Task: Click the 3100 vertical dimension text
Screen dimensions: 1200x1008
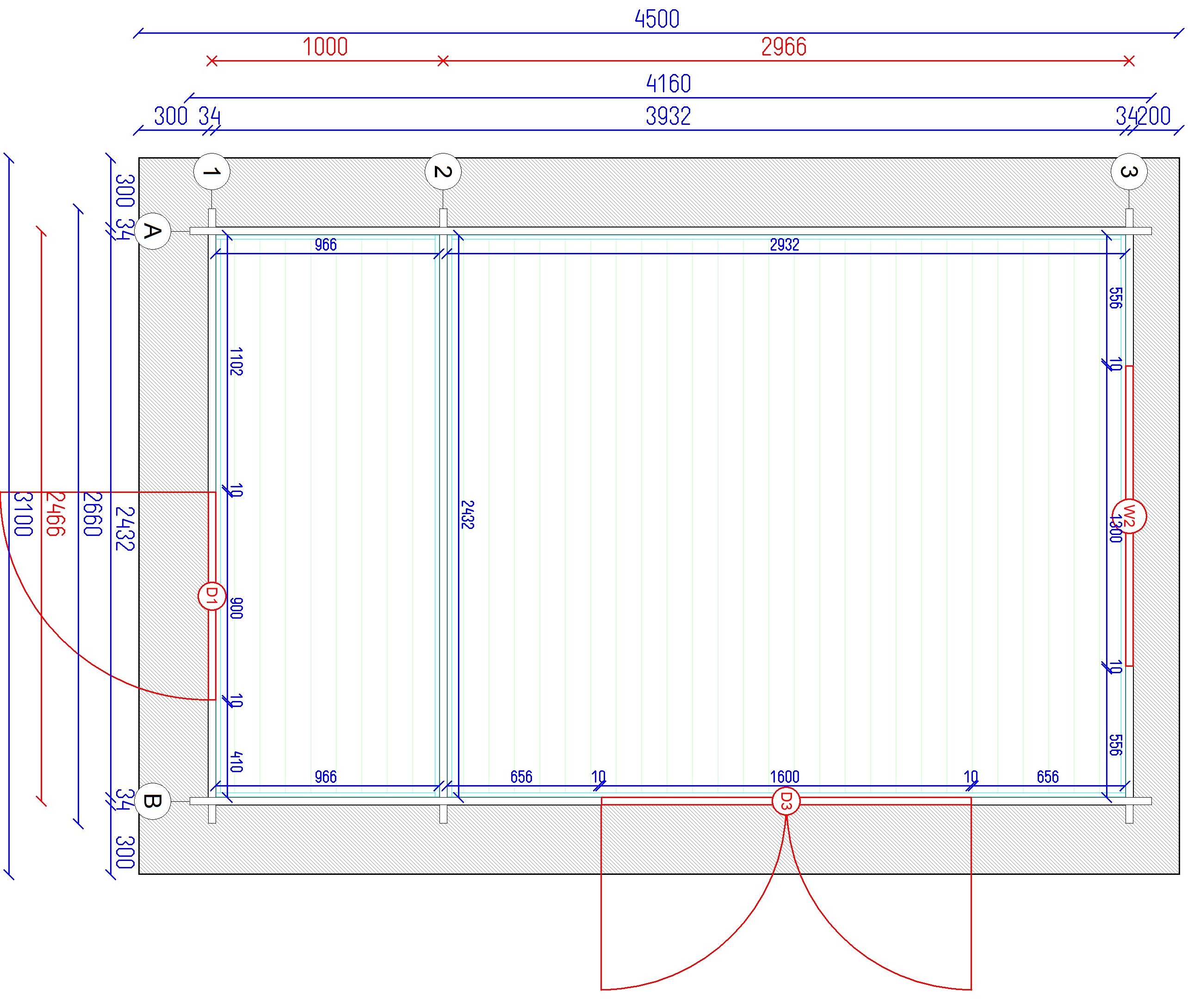Action: tap(23, 514)
